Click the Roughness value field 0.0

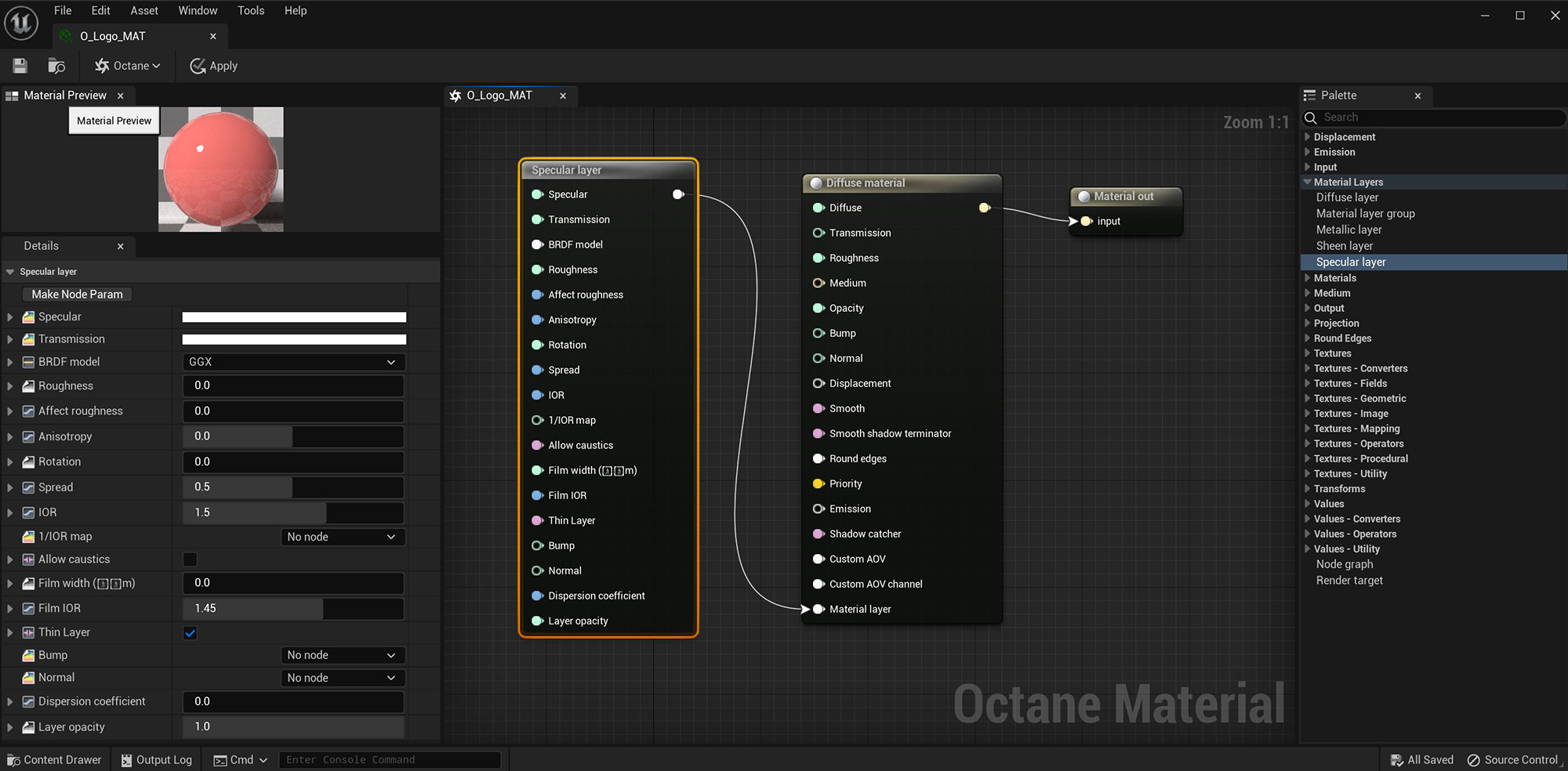coord(294,385)
